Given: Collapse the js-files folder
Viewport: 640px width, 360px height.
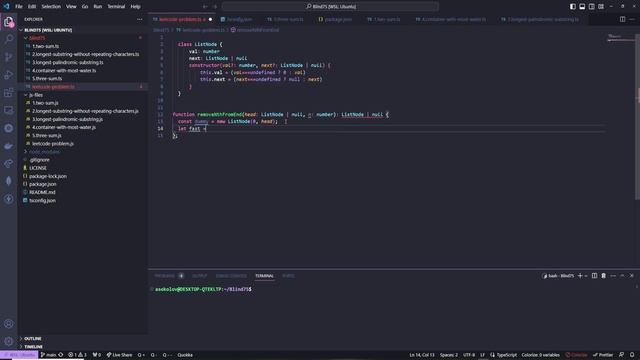Looking at the screenshot, I should [36, 95].
